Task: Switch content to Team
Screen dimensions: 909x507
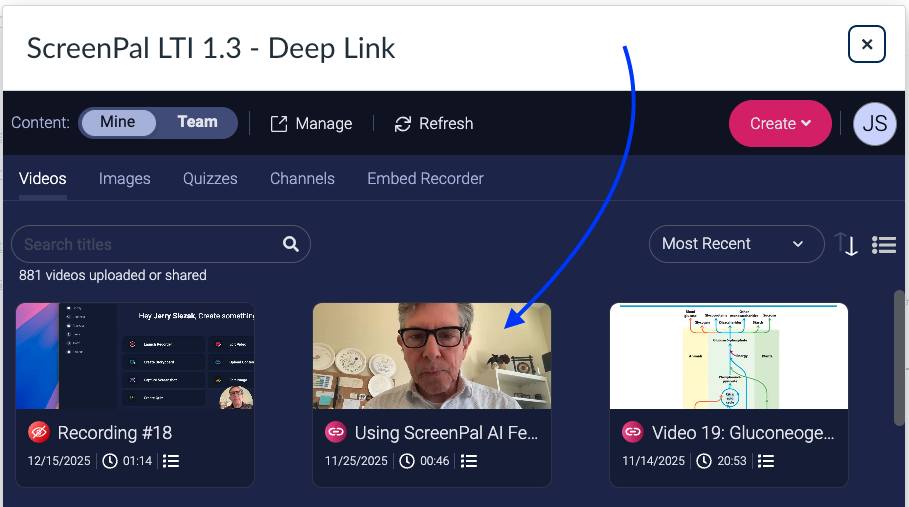Action: 197,122
